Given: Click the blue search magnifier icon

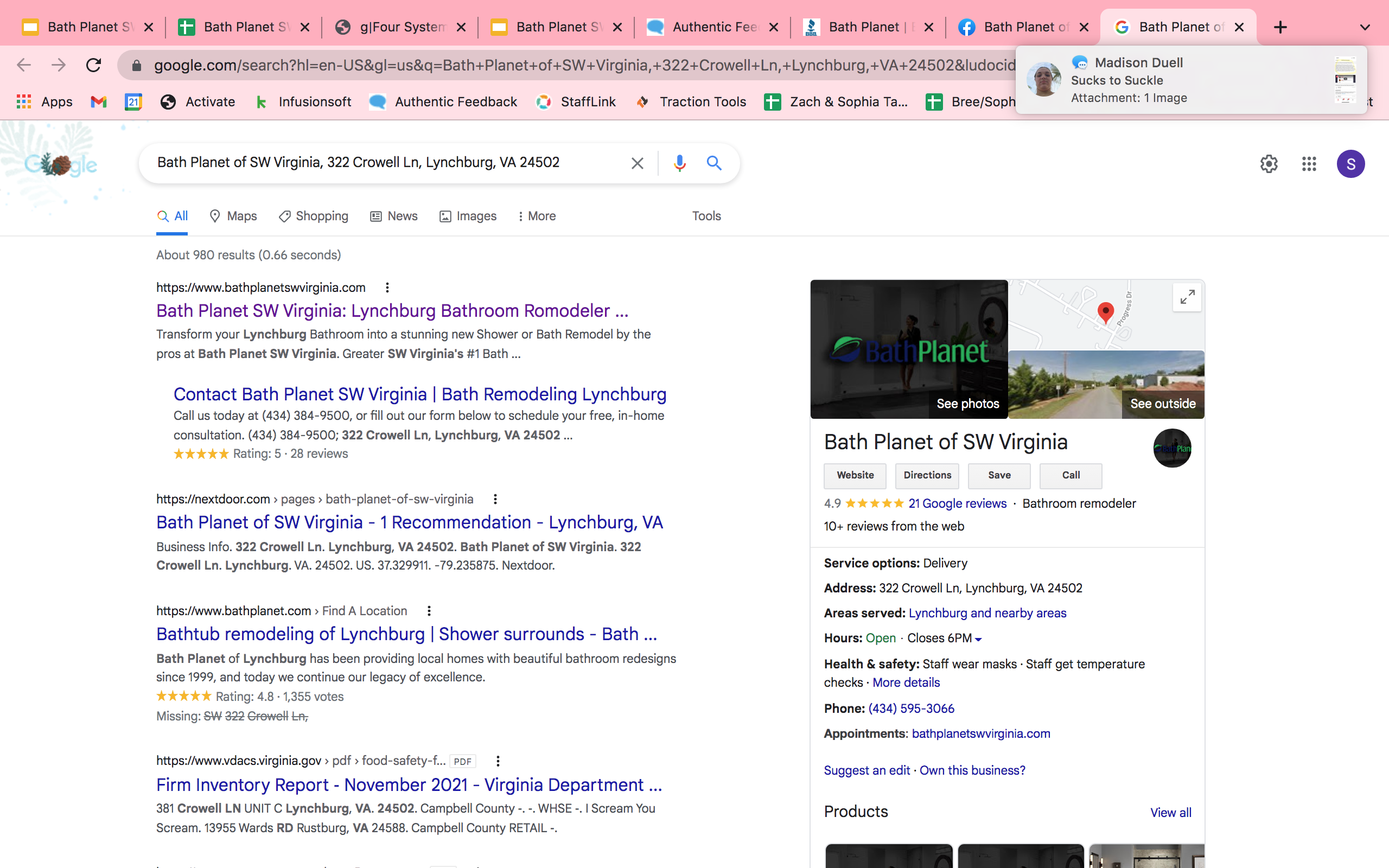Looking at the screenshot, I should pos(713,163).
